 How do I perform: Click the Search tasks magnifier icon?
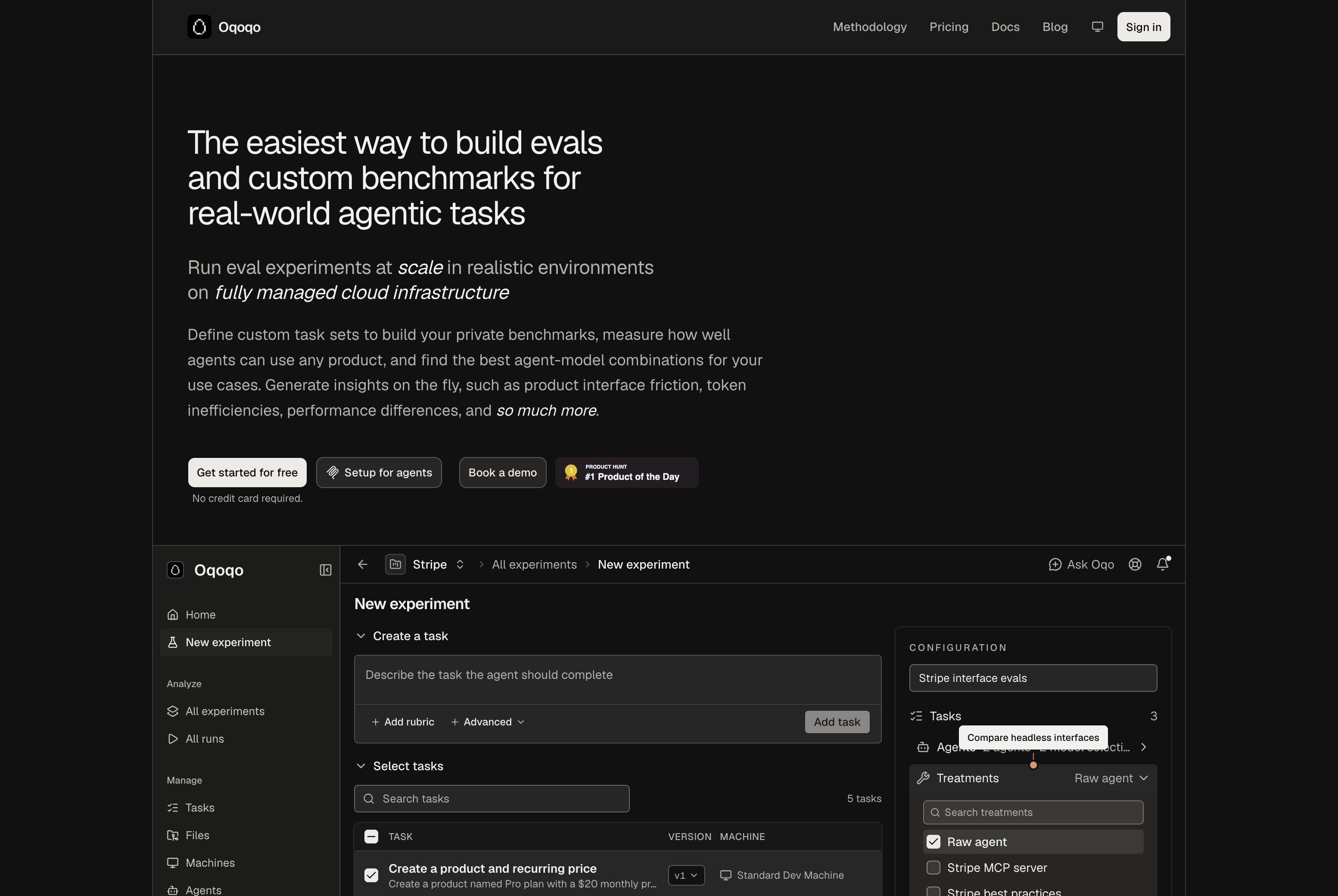click(x=369, y=799)
